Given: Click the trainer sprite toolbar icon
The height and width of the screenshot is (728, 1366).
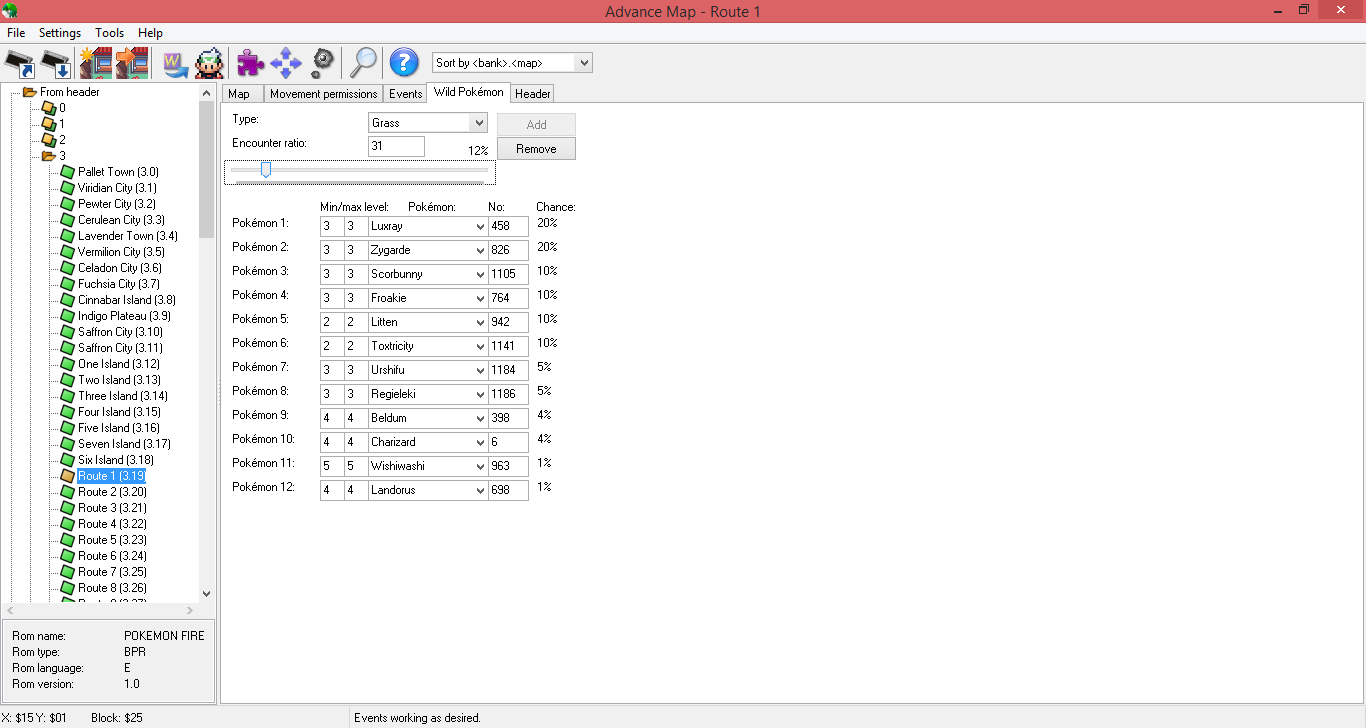Looking at the screenshot, I should (x=209, y=63).
